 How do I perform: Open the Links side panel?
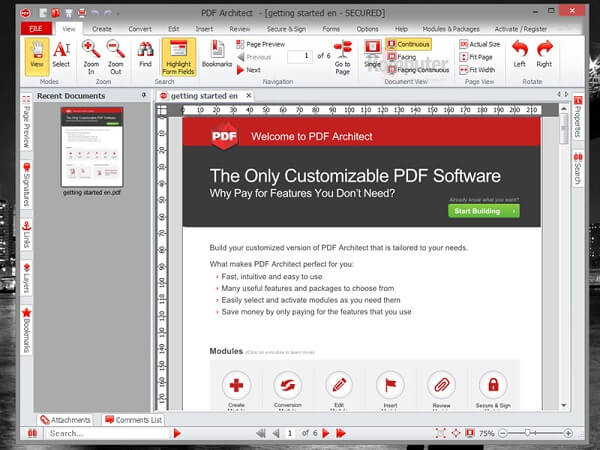pos(26,234)
